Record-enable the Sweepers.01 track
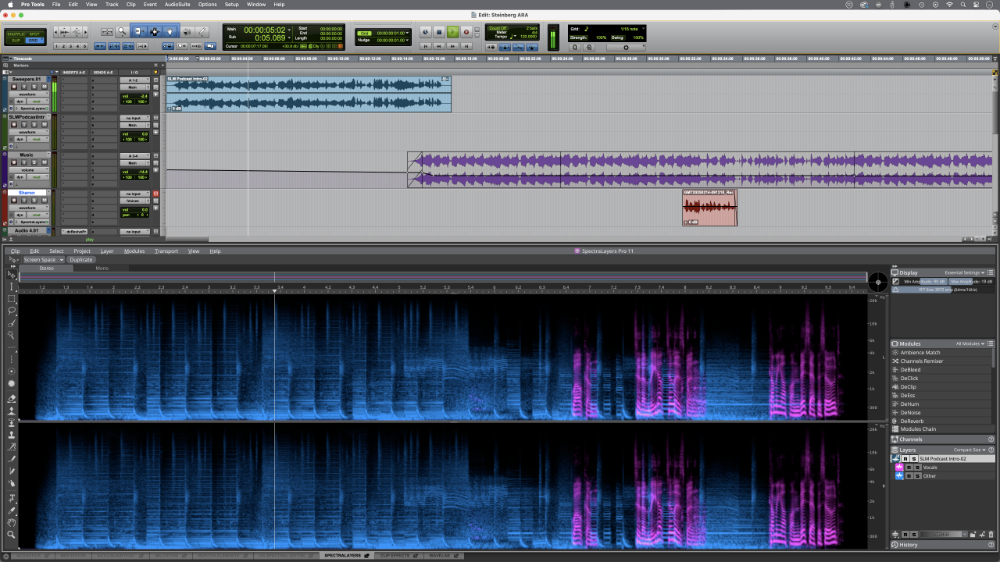Screen dimensions: 1000x562 14,87
